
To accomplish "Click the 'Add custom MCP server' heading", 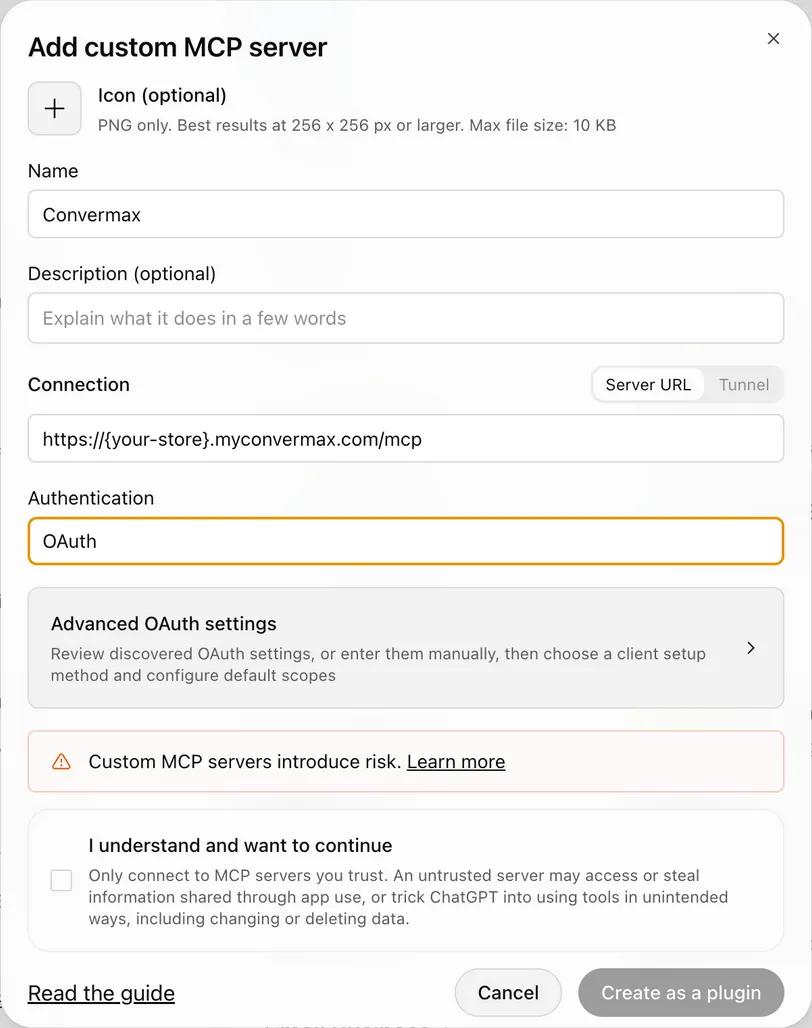I will click(x=178, y=47).
